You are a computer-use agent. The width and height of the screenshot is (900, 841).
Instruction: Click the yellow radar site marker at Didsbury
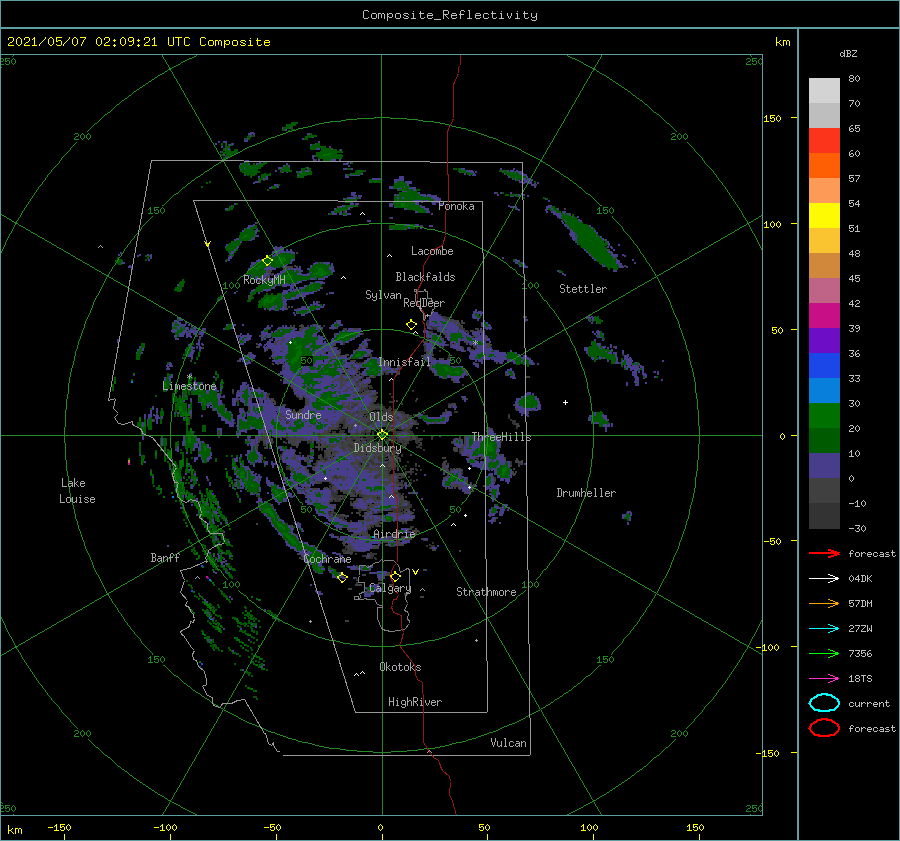pyautogui.click(x=382, y=435)
